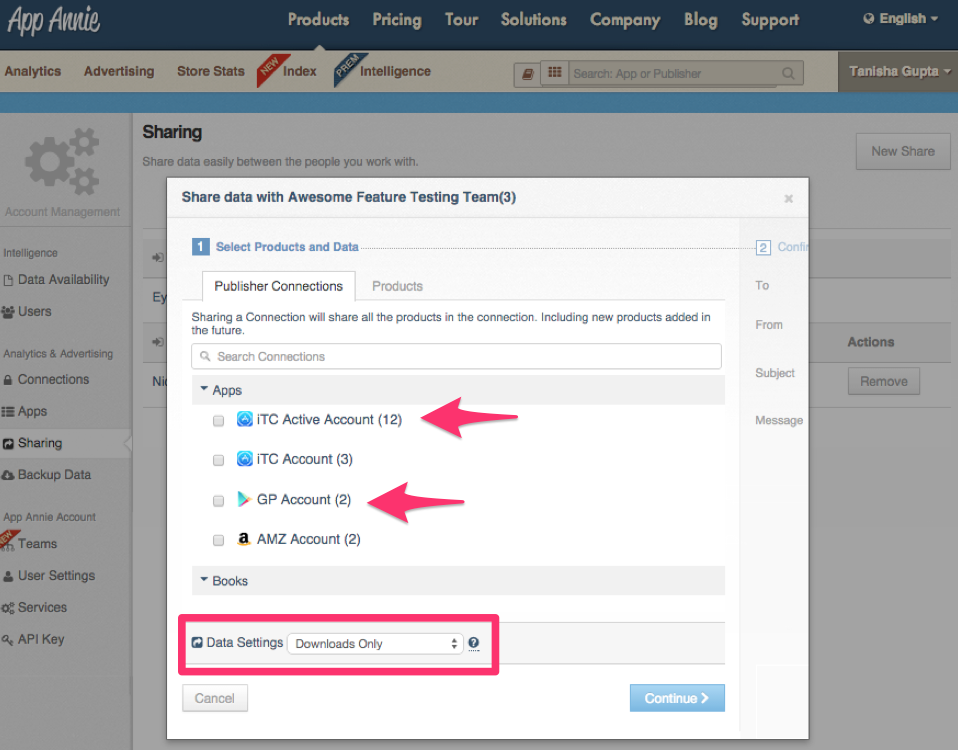This screenshot has height=750, width=958.
Task: Open the Solutions menu item
Action: pos(533,20)
